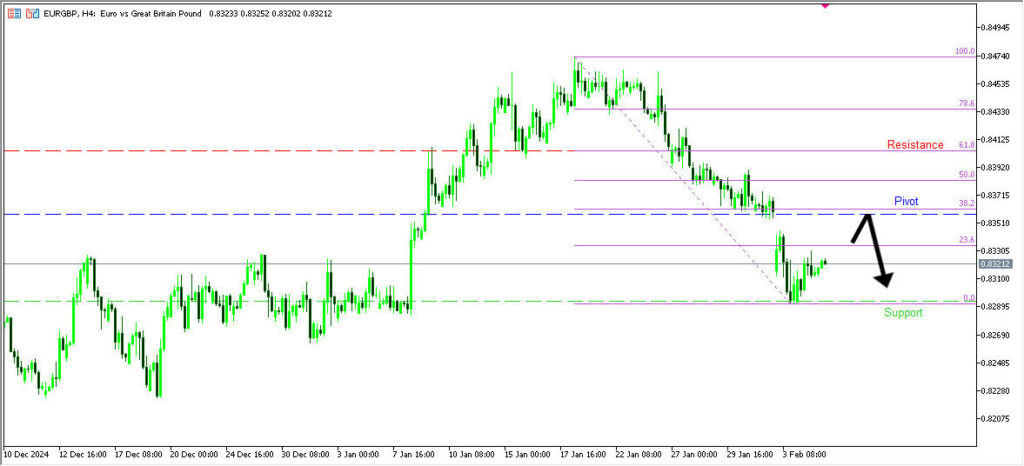Click the 10 Dec 2024 date on time axis

(29, 453)
